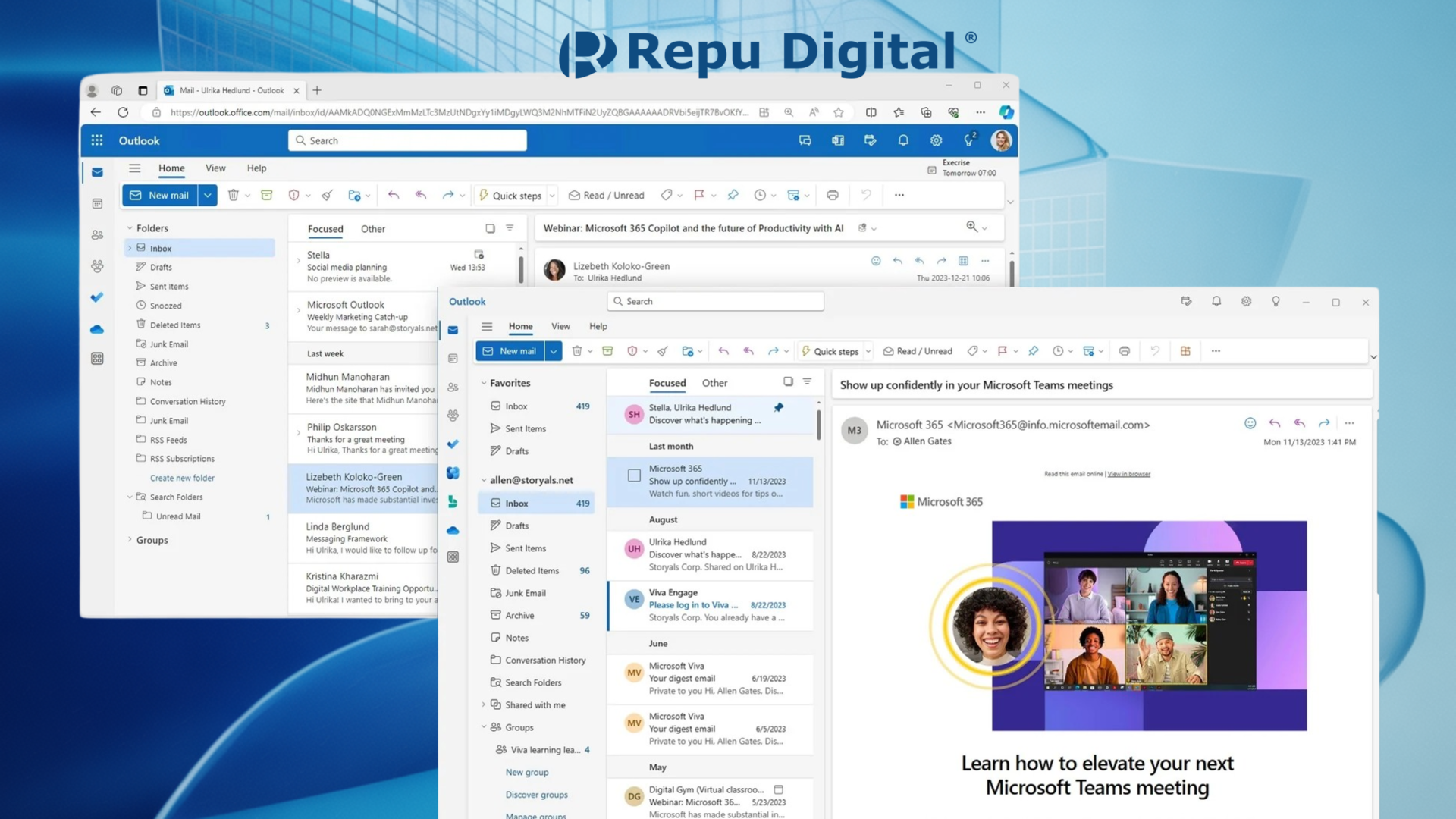The height and width of the screenshot is (819, 1456).
Task: Open Help tab in web Outlook
Action: pyautogui.click(x=256, y=168)
